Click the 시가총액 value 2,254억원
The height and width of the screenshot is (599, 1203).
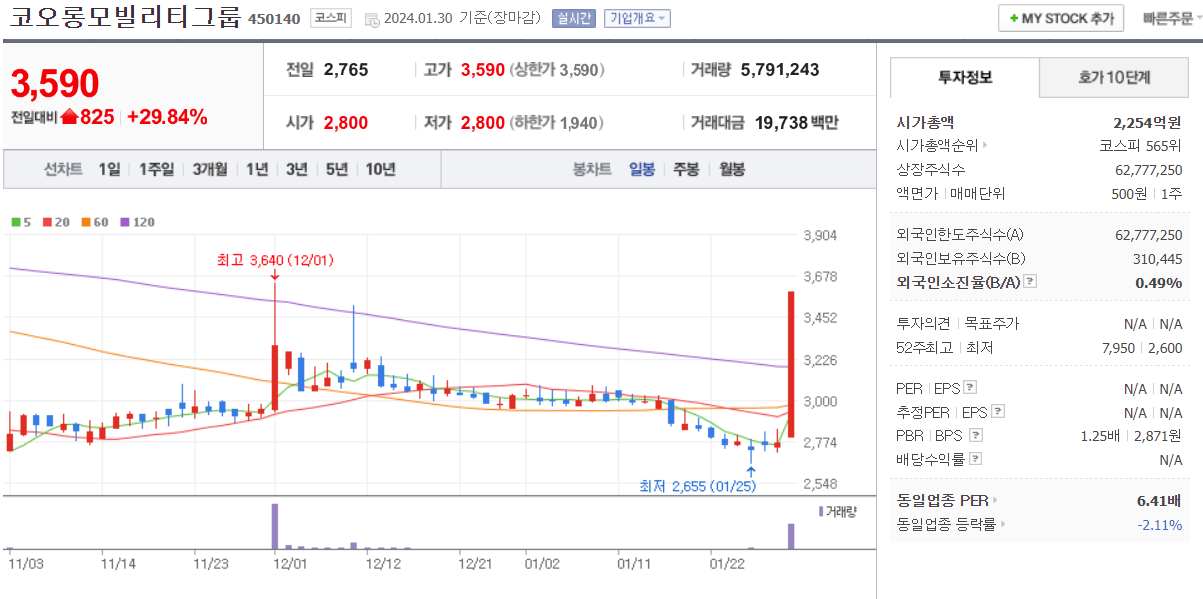point(1147,122)
